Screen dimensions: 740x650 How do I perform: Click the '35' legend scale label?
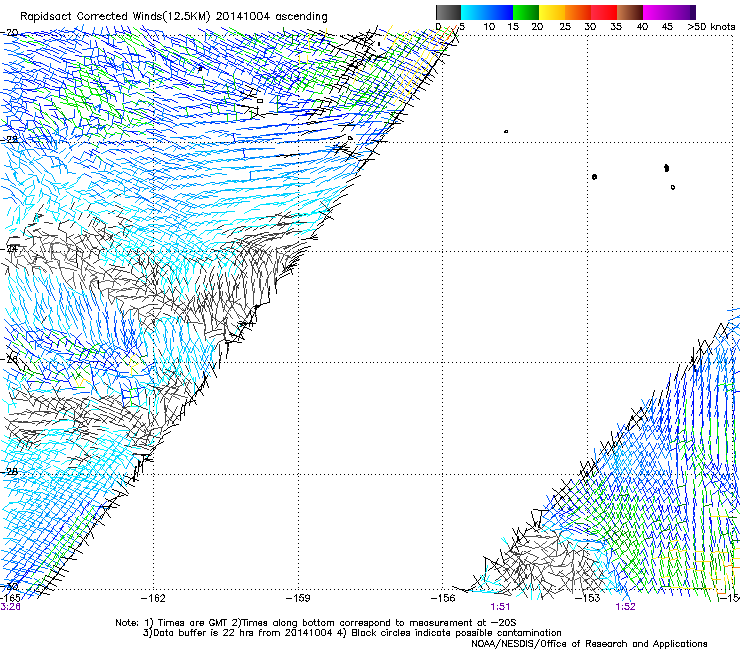click(616, 27)
